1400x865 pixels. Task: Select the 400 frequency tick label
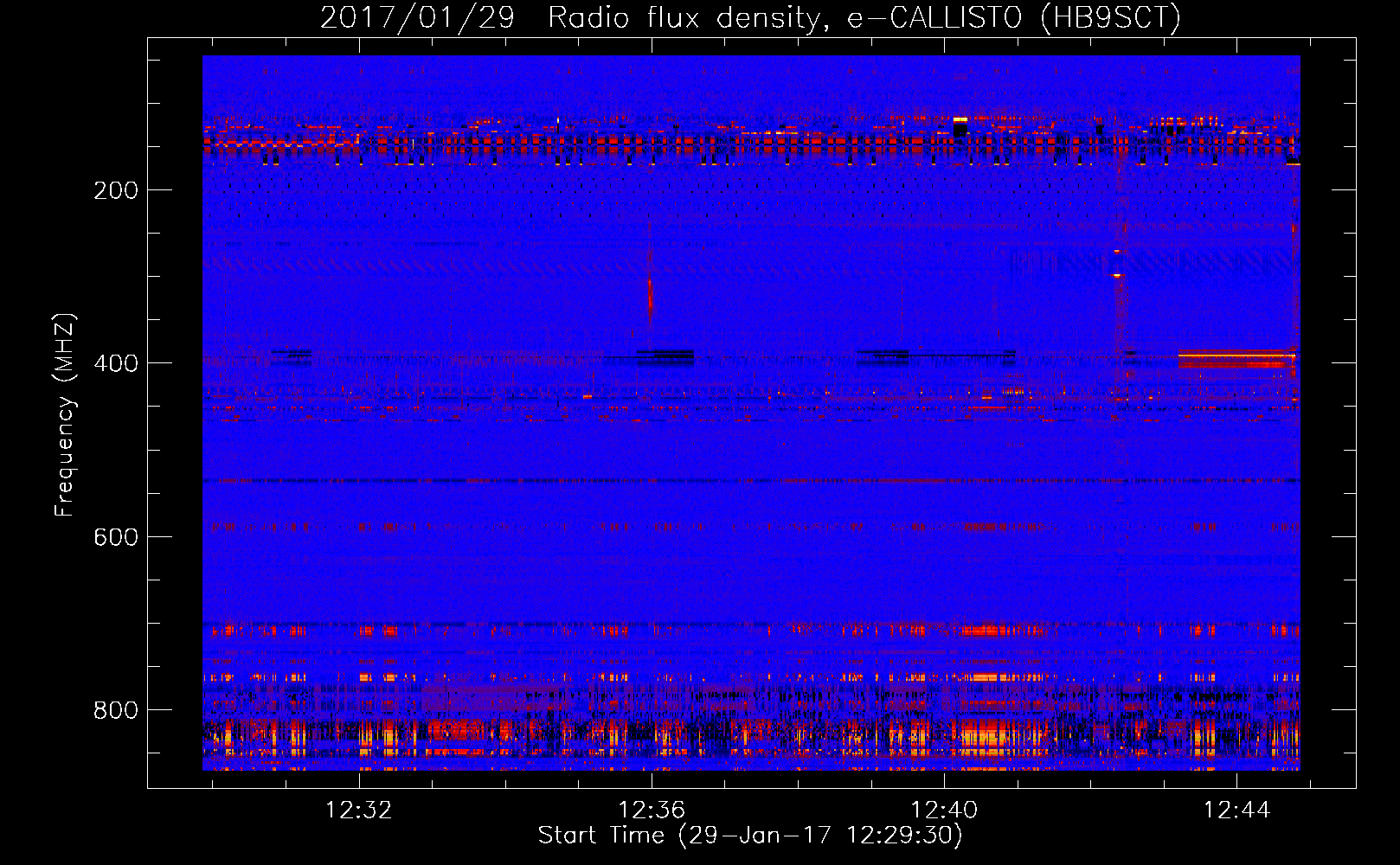116,363
